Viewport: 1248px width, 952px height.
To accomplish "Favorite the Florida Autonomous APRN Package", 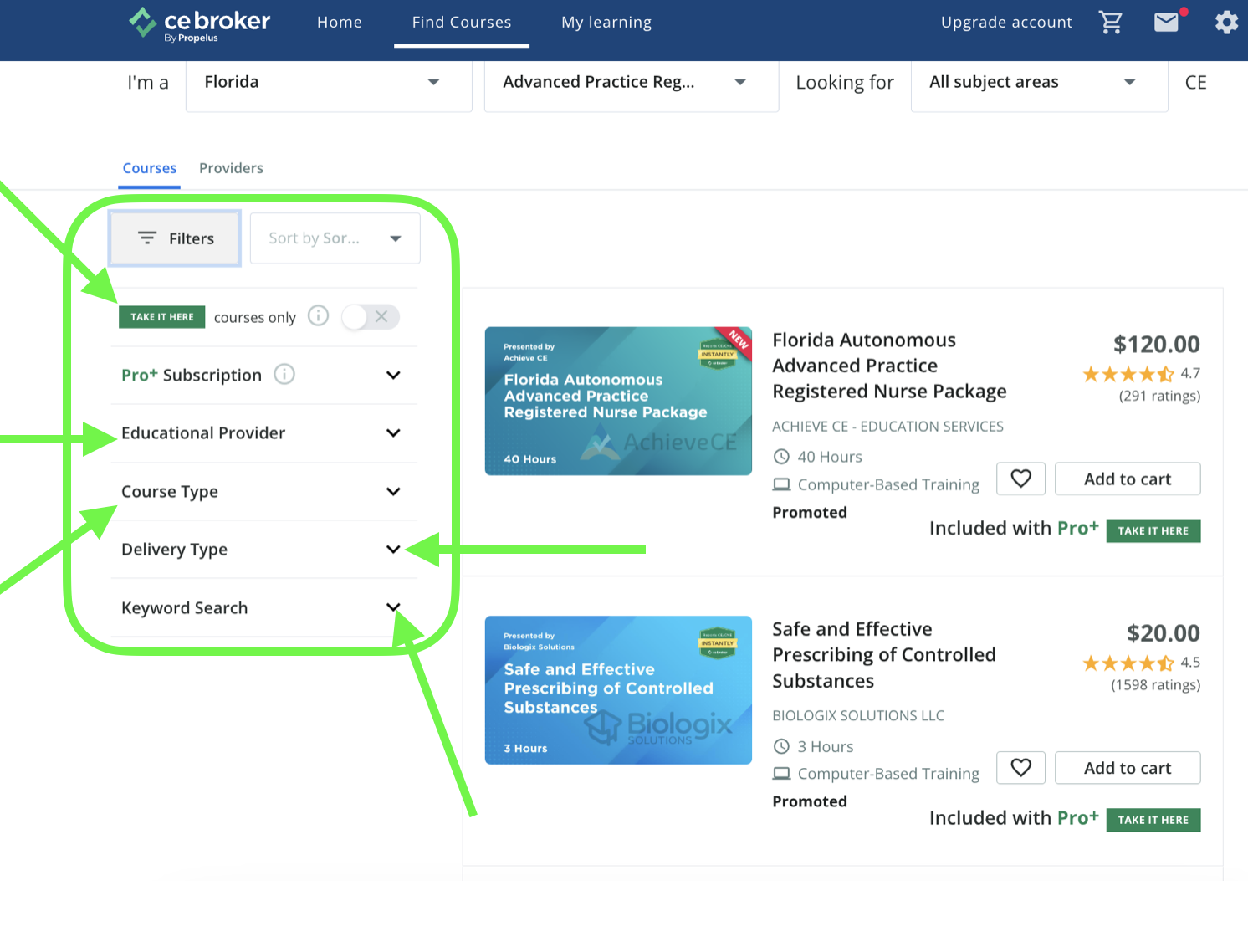I will [x=1020, y=479].
